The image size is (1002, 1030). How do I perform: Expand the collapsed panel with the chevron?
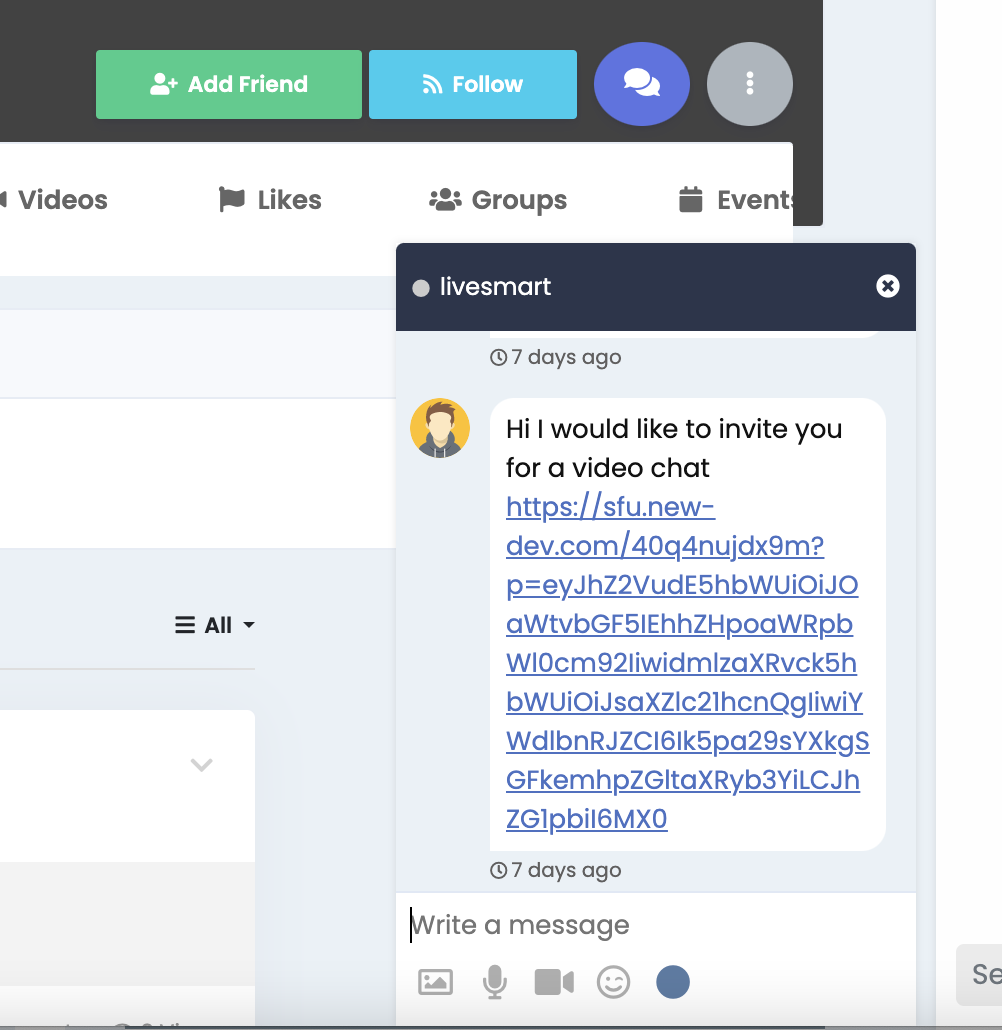[x=201, y=764]
